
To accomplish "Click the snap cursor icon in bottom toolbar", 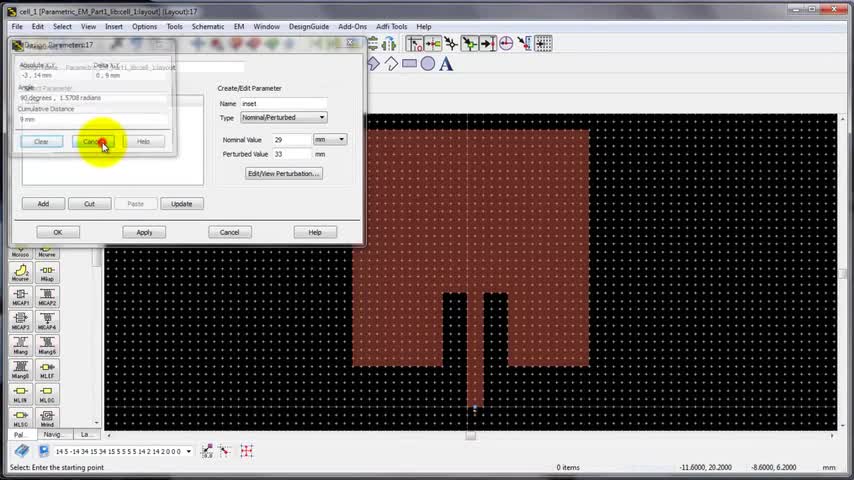I will click(225, 451).
